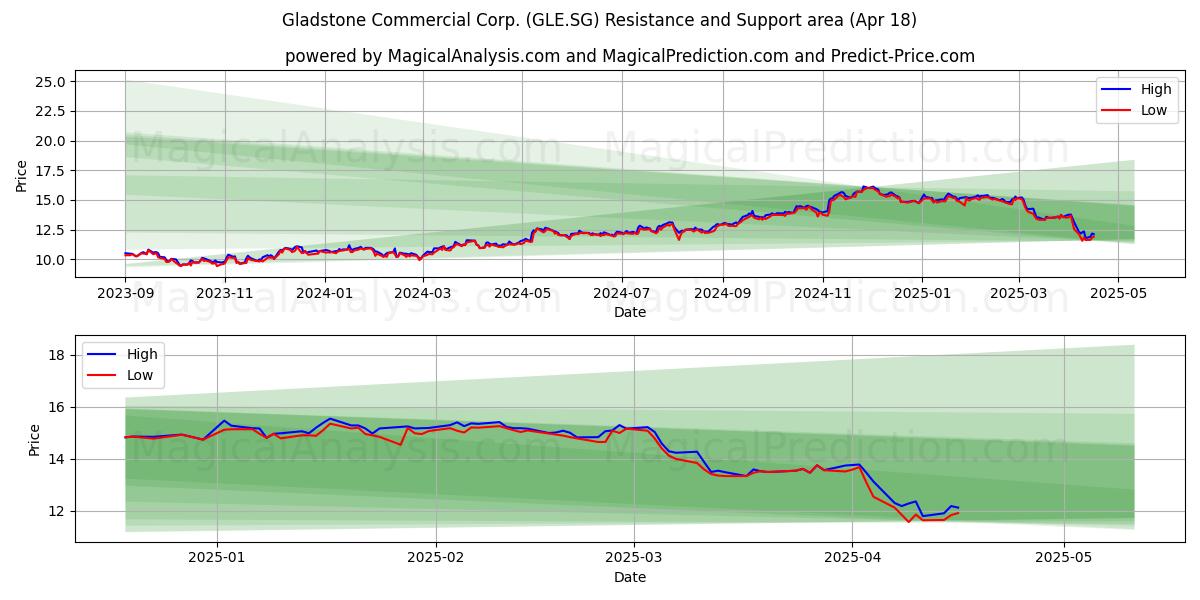1200x600 pixels.
Task: Click the 'powered by MagicalAnalysis.com' subtitle
Action: pyautogui.click(x=630, y=56)
